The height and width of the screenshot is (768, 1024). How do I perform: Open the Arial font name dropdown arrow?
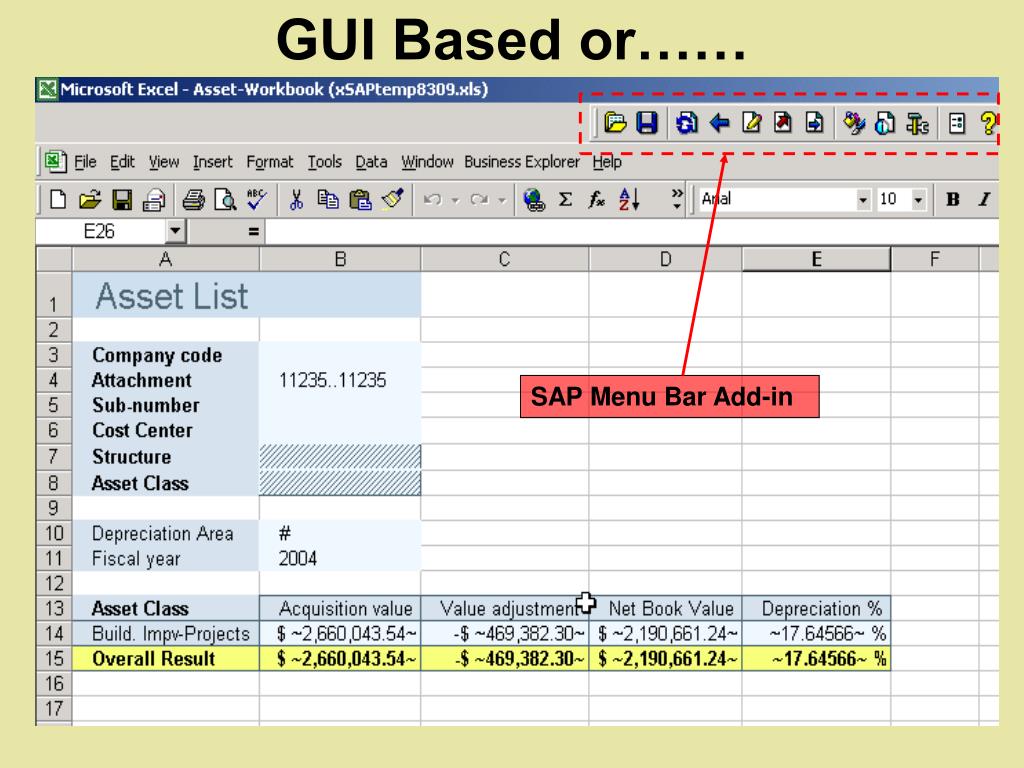pyautogui.click(x=863, y=200)
